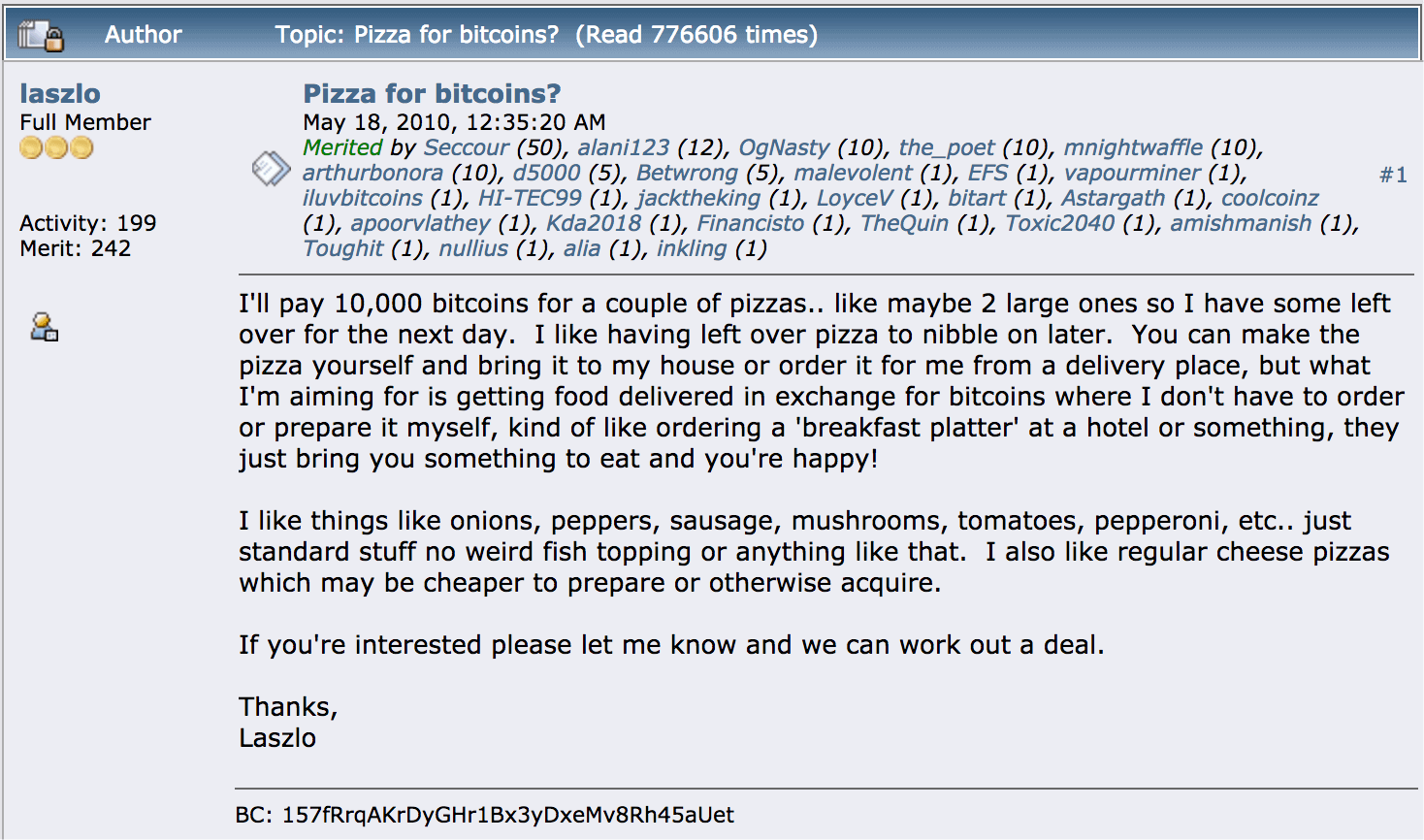Click the BC address signature text
The width and height of the screenshot is (1424, 840).
pyautogui.click(x=485, y=815)
